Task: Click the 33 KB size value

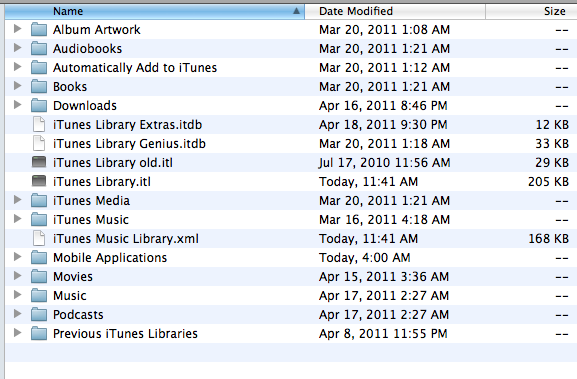Action: (552, 144)
